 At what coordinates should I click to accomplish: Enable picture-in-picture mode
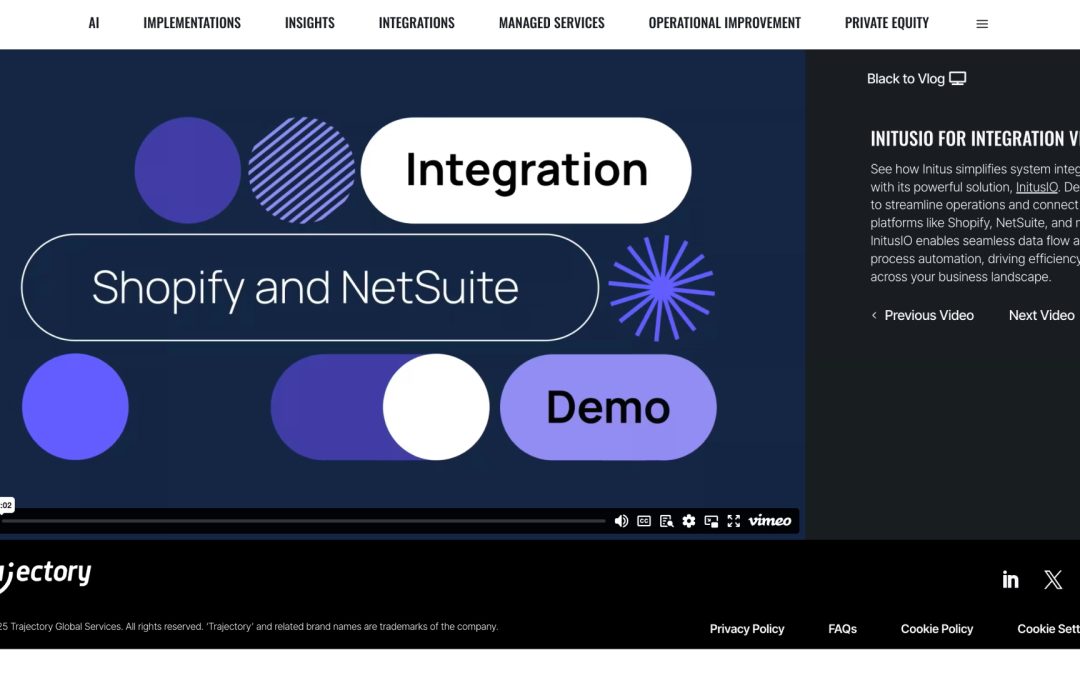tap(711, 521)
